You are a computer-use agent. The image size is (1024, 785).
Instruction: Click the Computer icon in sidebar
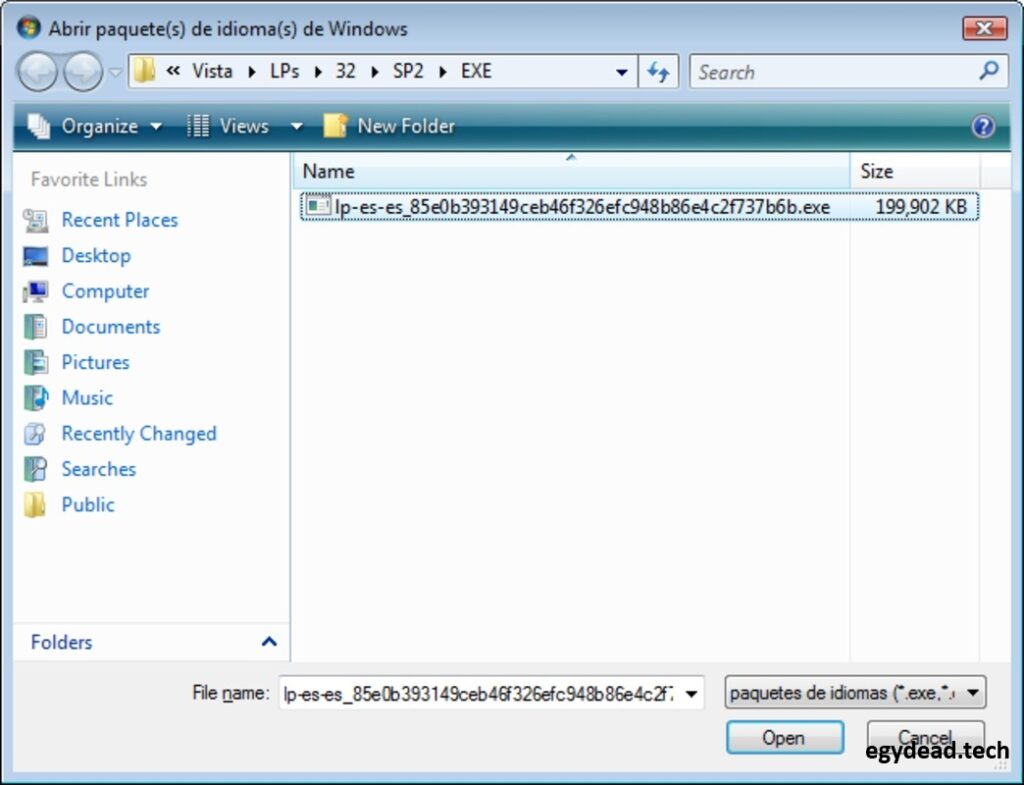(x=35, y=291)
